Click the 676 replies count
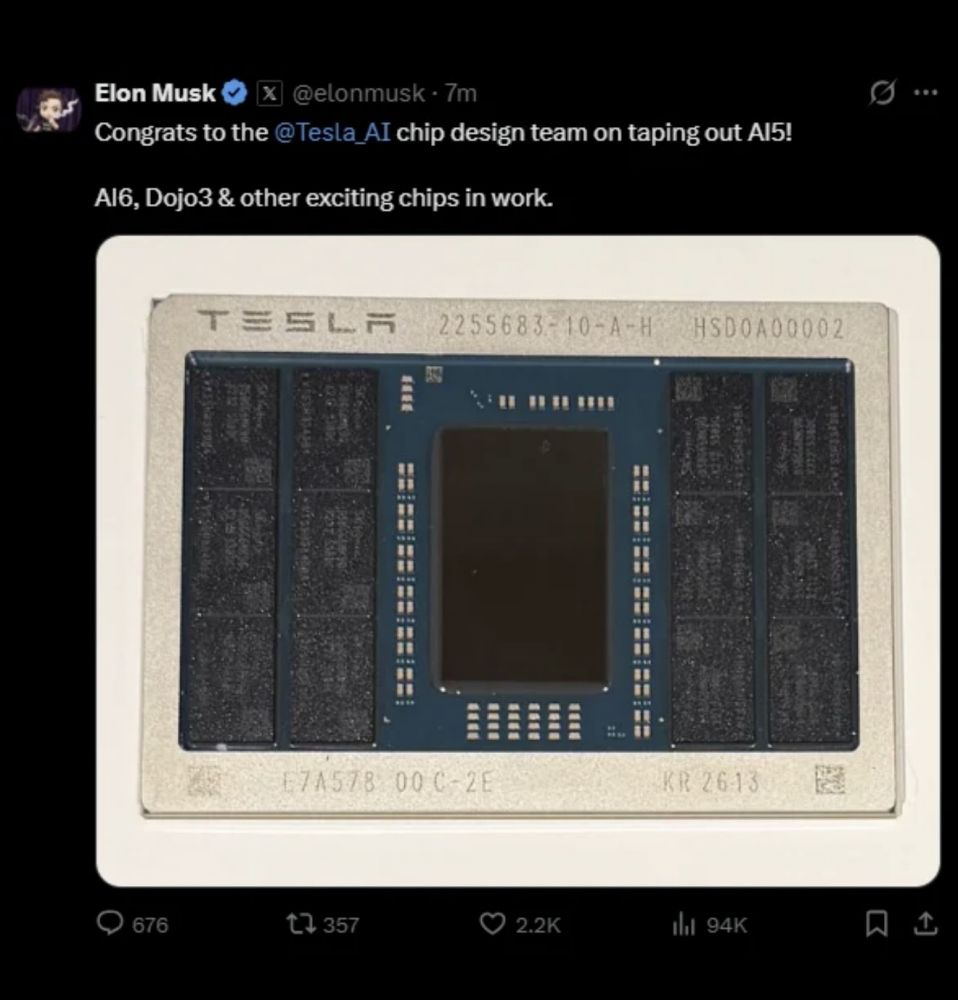Screen dimensions: 958x1000 tap(150, 925)
